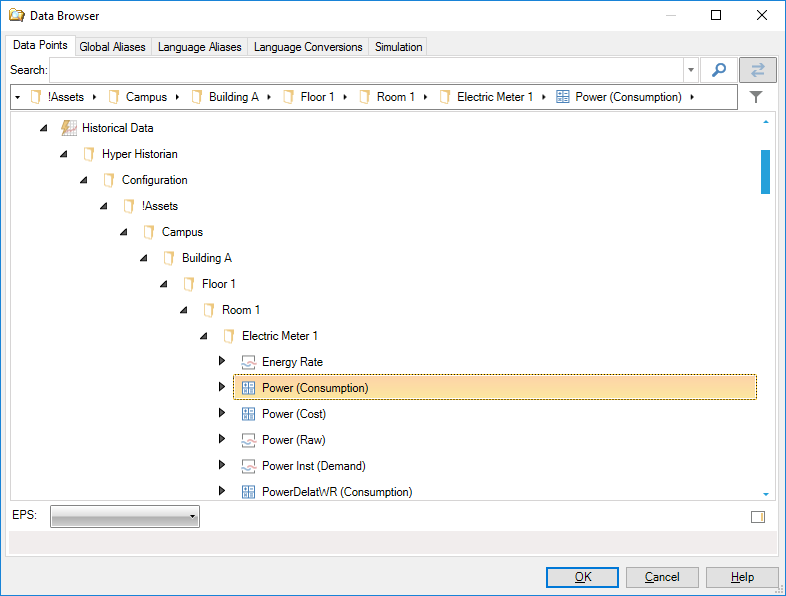This screenshot has width=786, height=596.
Task: Switch to the Global Aliases tab
Action: click(x=112, y=47)
